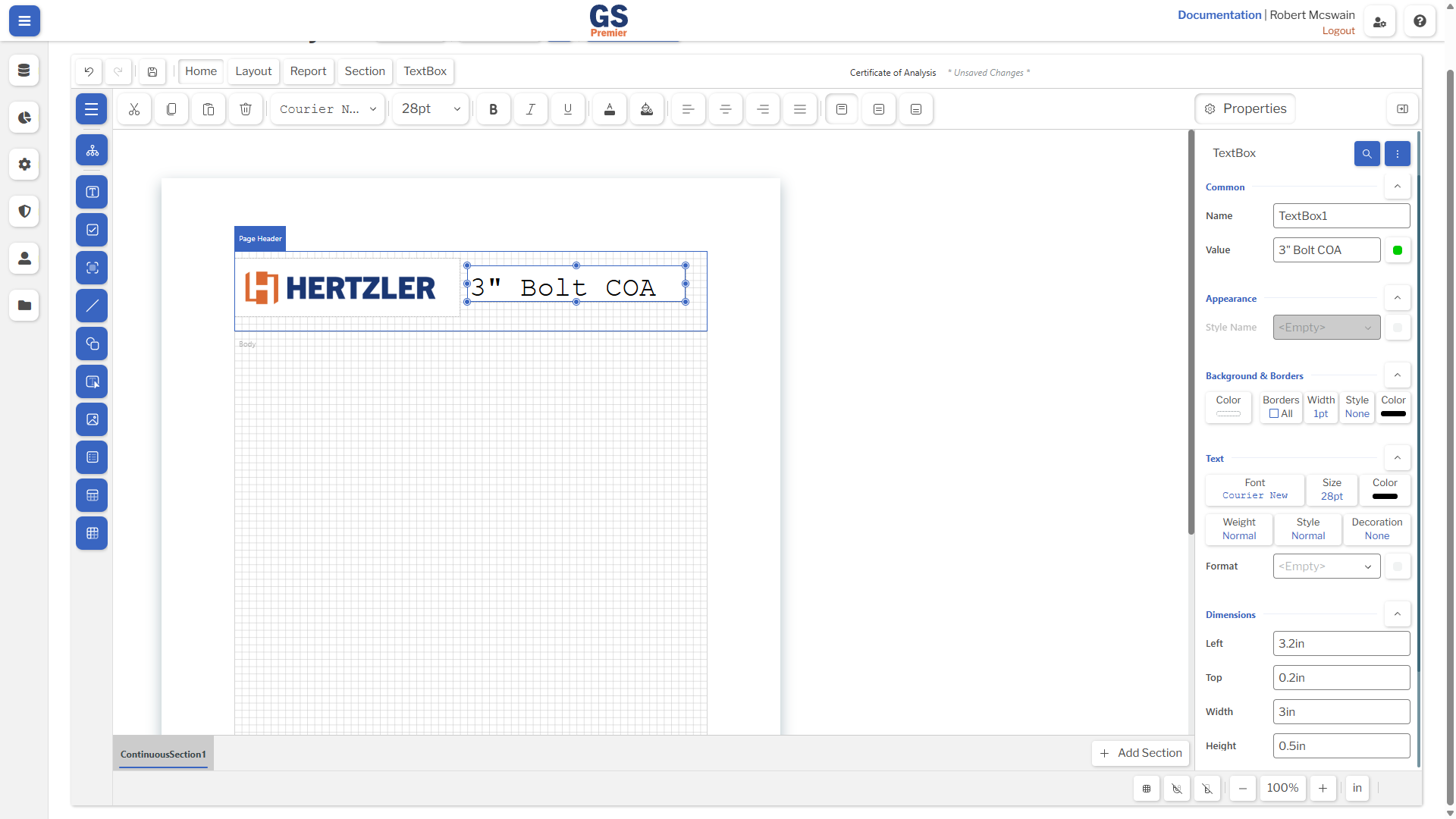Insert a picture with the image tool
The height and width of the screenshot is (819, 1456).
92,419
